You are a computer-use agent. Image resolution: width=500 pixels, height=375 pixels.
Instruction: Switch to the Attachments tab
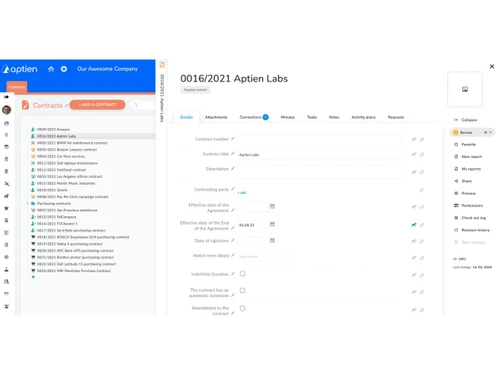pos(216,117)
